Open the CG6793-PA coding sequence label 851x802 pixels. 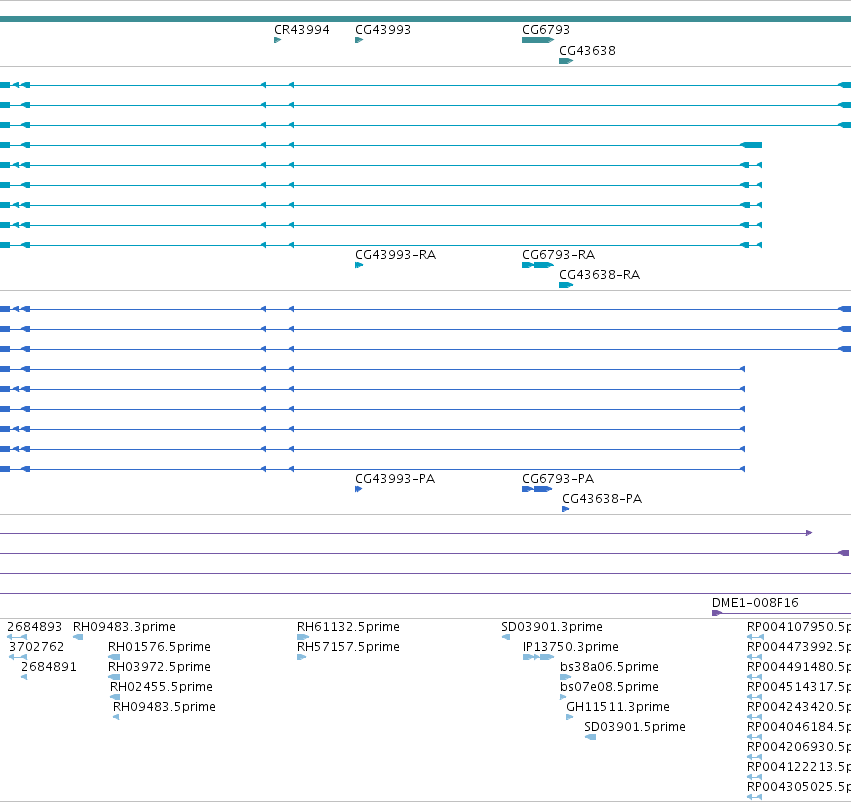[558, 479]
